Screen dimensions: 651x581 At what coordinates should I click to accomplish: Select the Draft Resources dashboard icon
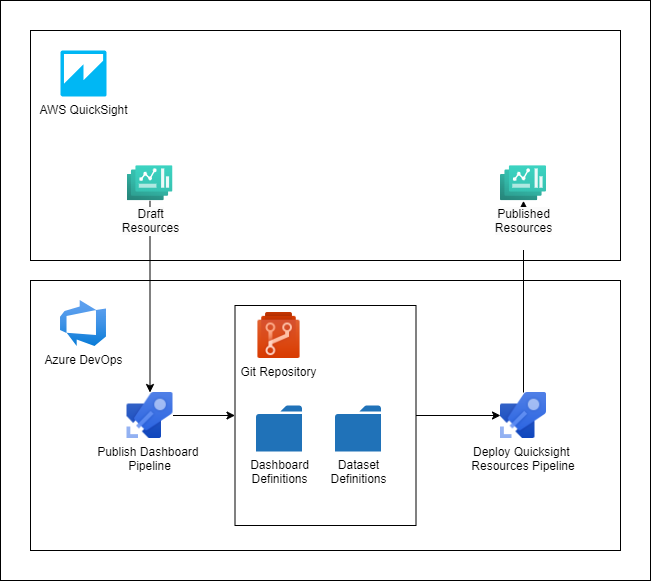149,183
